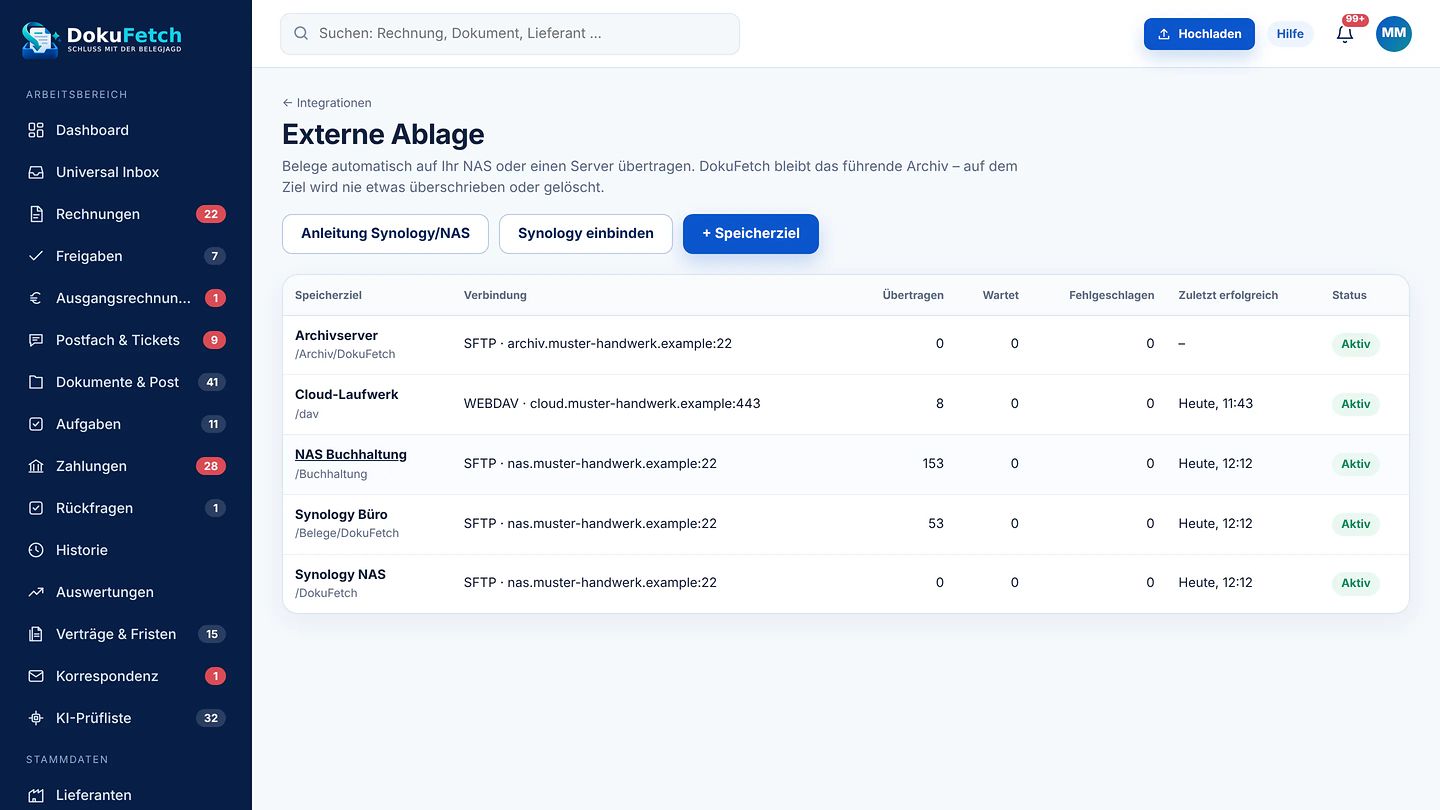
Task: Click Synology NAS storage target name
Action: tap(340, 574)
